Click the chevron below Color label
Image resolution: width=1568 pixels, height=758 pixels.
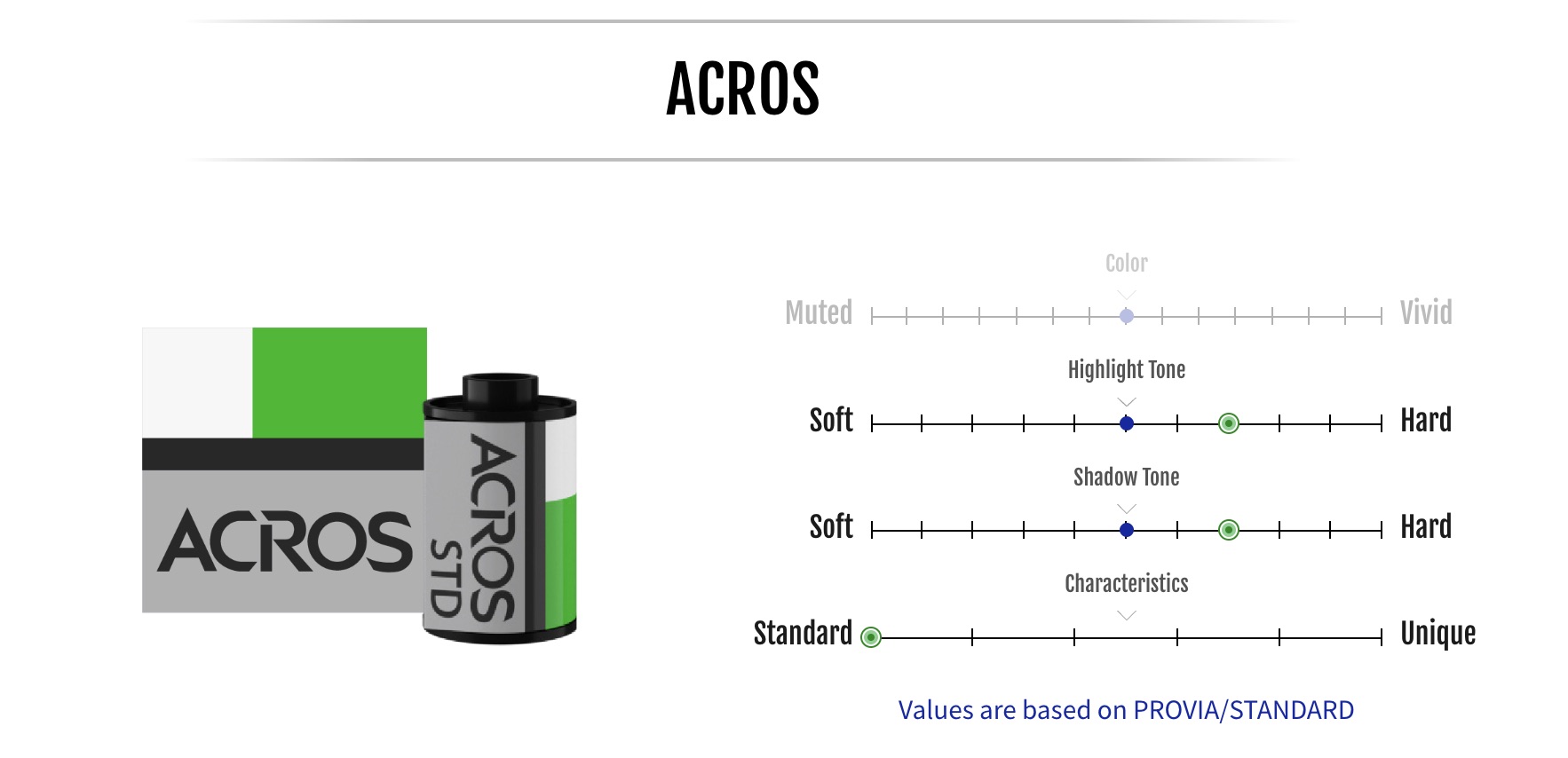tap(1127, 295)
